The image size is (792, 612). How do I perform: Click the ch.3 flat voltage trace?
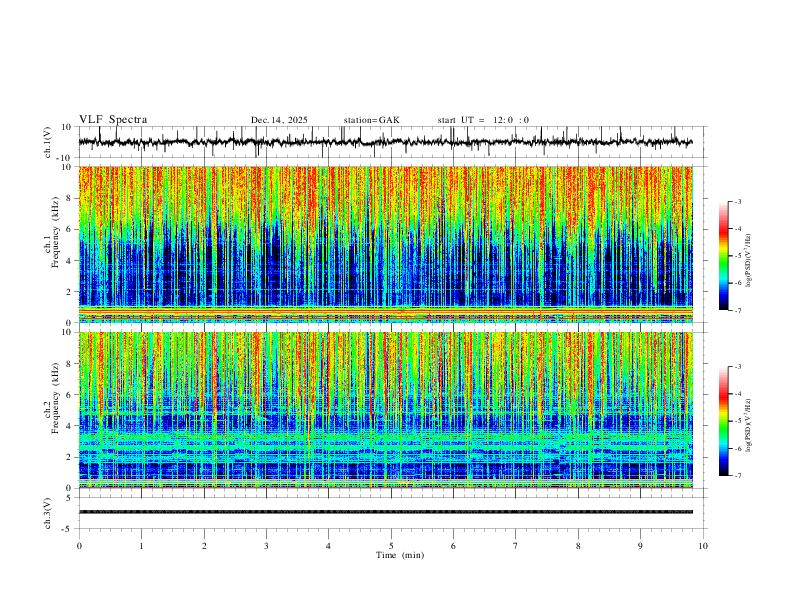click(385, 512)
